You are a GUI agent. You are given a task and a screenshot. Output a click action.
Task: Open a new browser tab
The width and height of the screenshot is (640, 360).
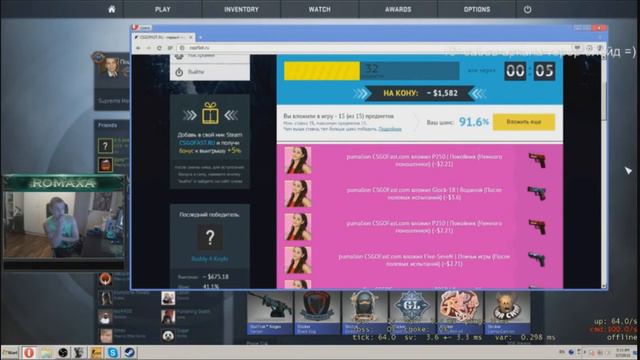tap(200, 38)
